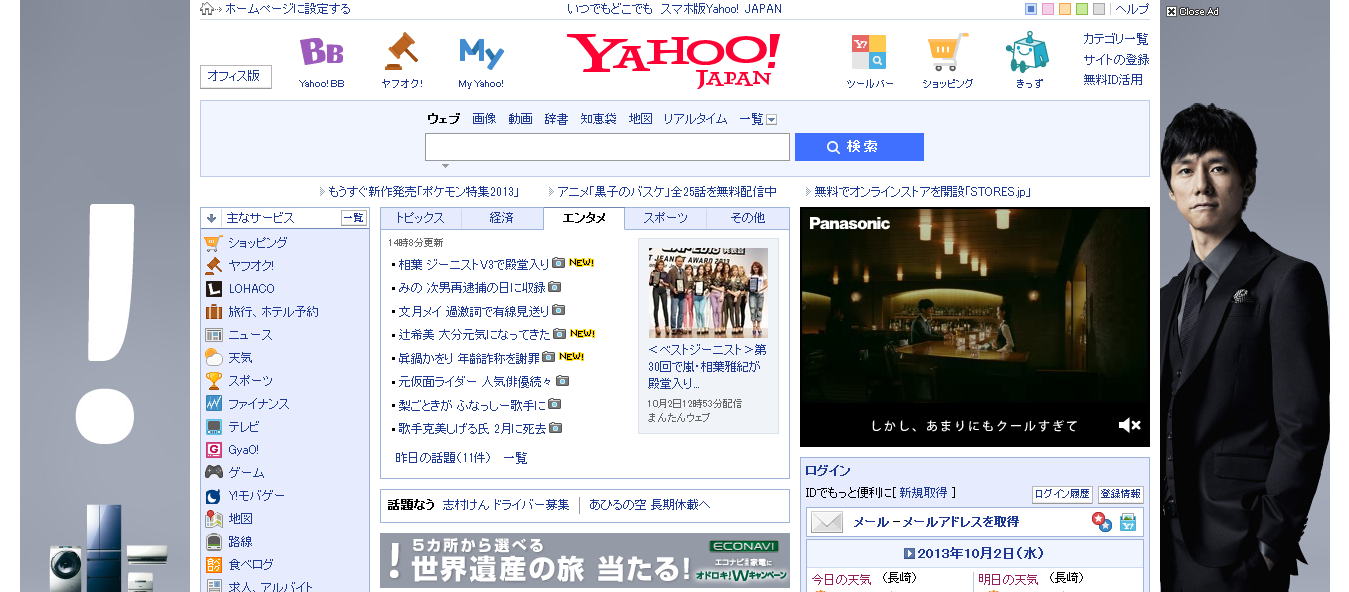Click the home icon beside ホームページに設定する

point(207,9)
